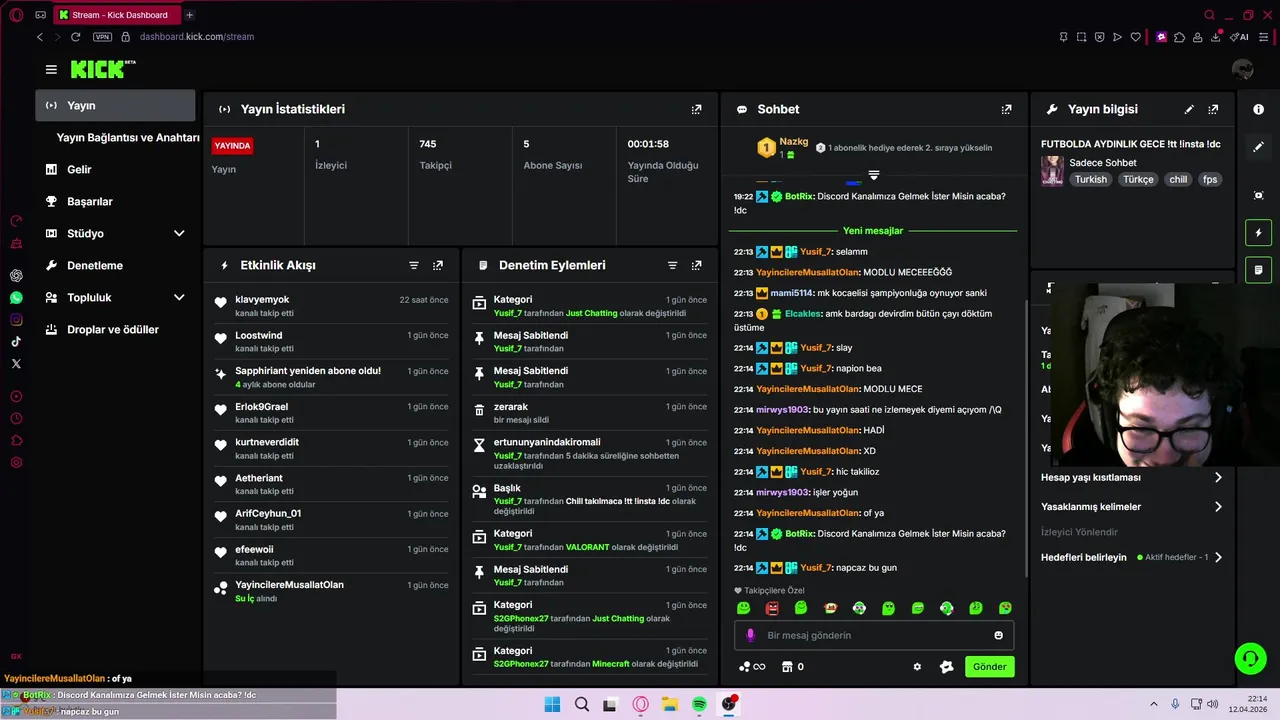Open Yasaklanmış kelimeler settings
The width and height of the screenshot is (1280, 720).
pos(1132,507)
